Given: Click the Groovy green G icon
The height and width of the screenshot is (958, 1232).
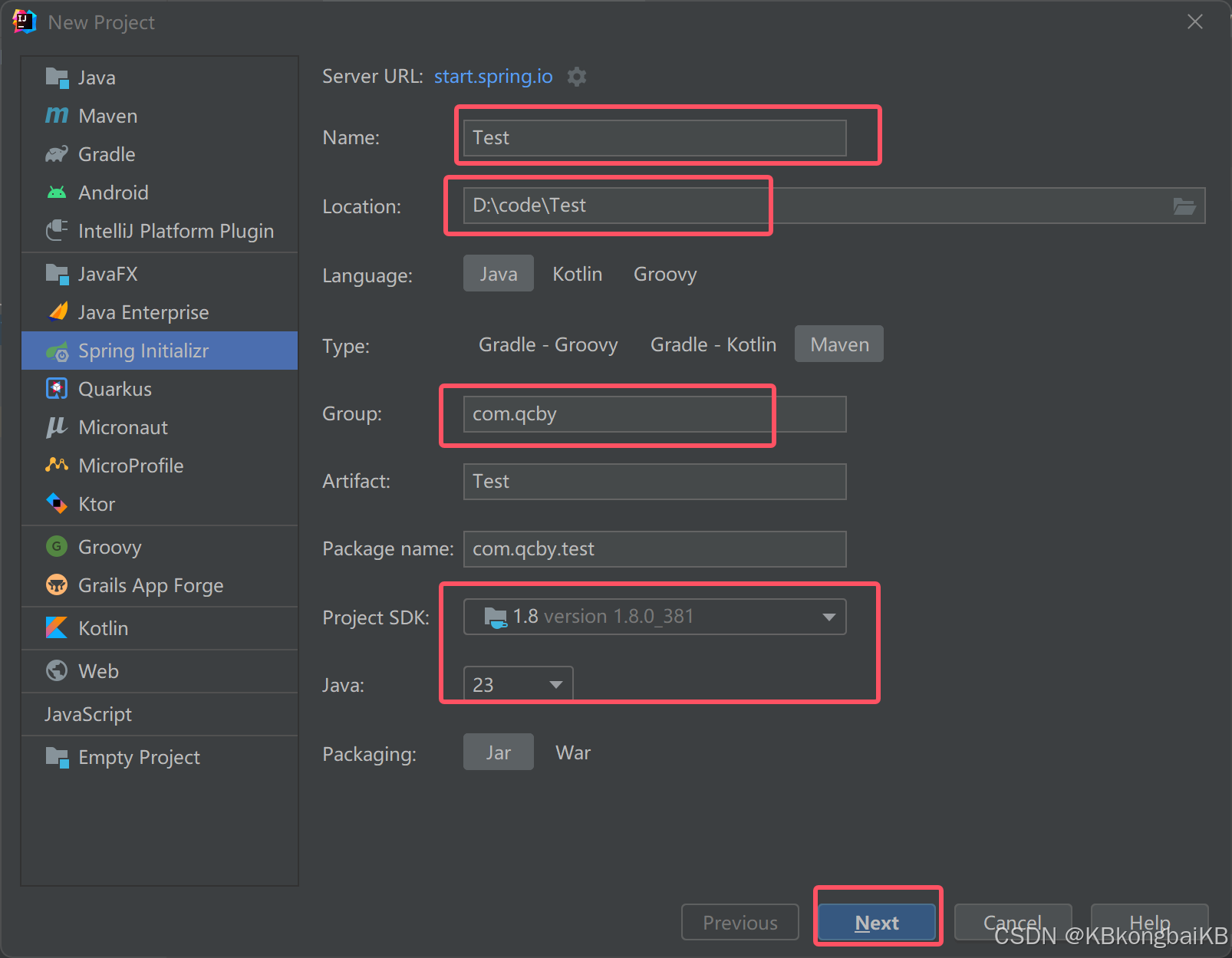Looking at the screenshot, I should coord(57,546).
